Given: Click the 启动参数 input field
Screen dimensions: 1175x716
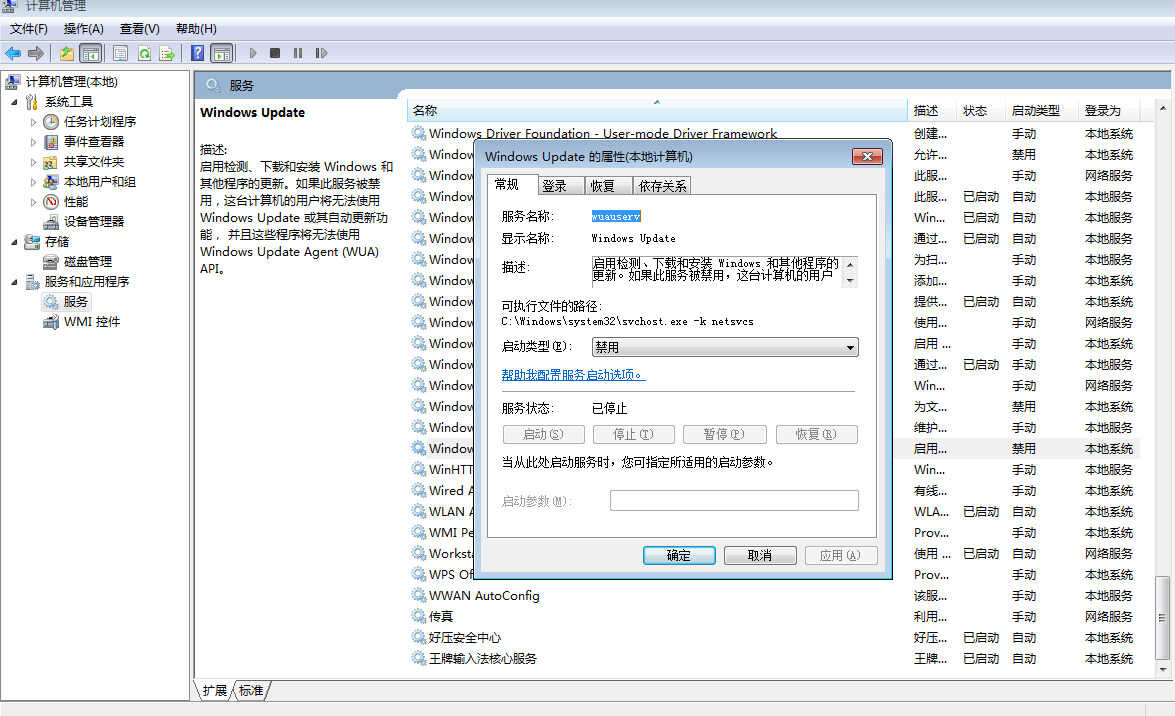Looking at the screenshot, I should pyautogui.click(x=734, y=501).
